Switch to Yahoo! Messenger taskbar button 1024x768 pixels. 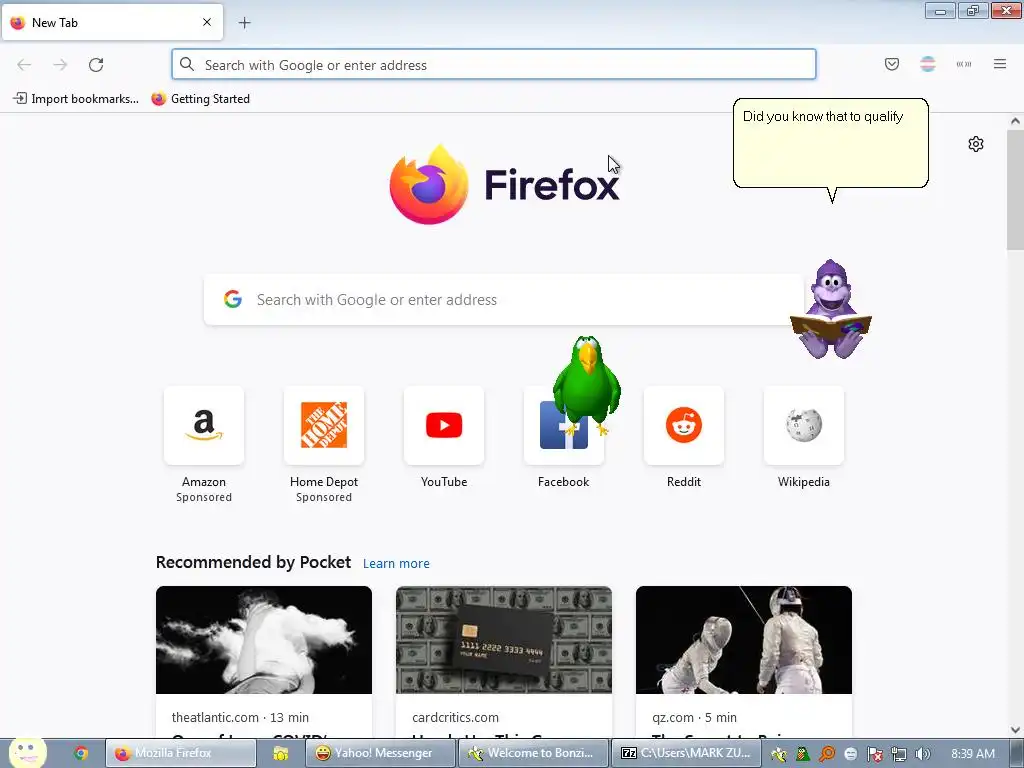[381, 754]
